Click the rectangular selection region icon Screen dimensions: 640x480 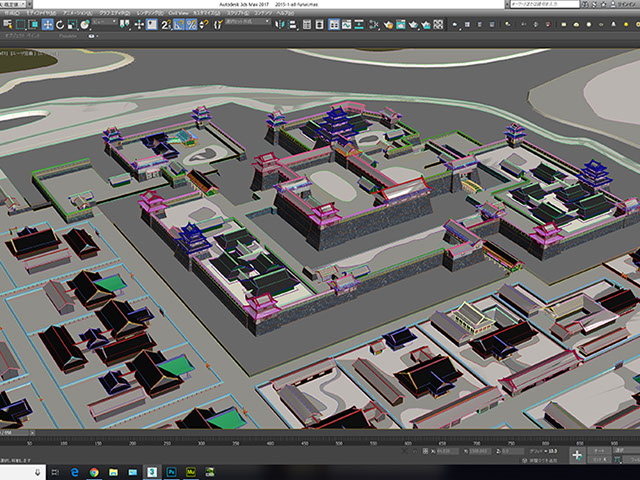[20, 23]
